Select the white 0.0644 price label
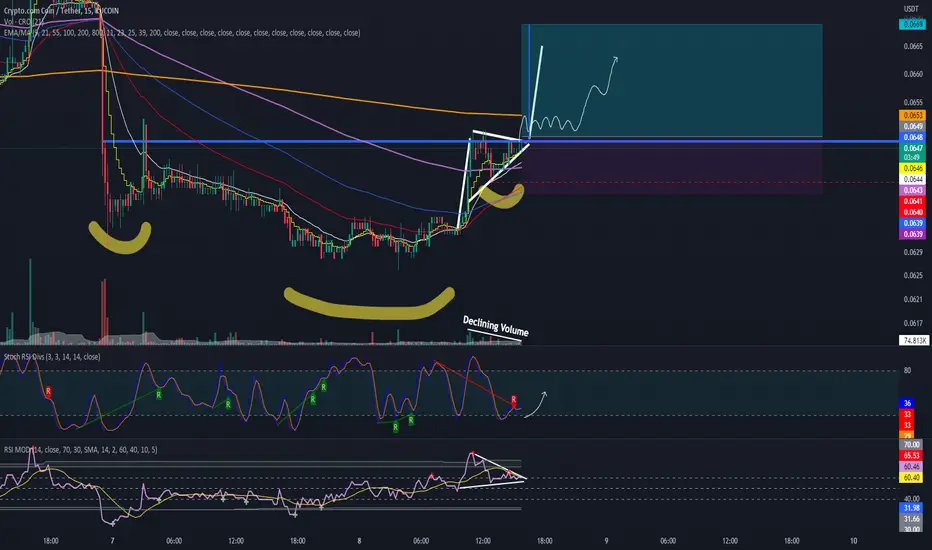This screenshot has width=932, height=550. pos(912,180)
